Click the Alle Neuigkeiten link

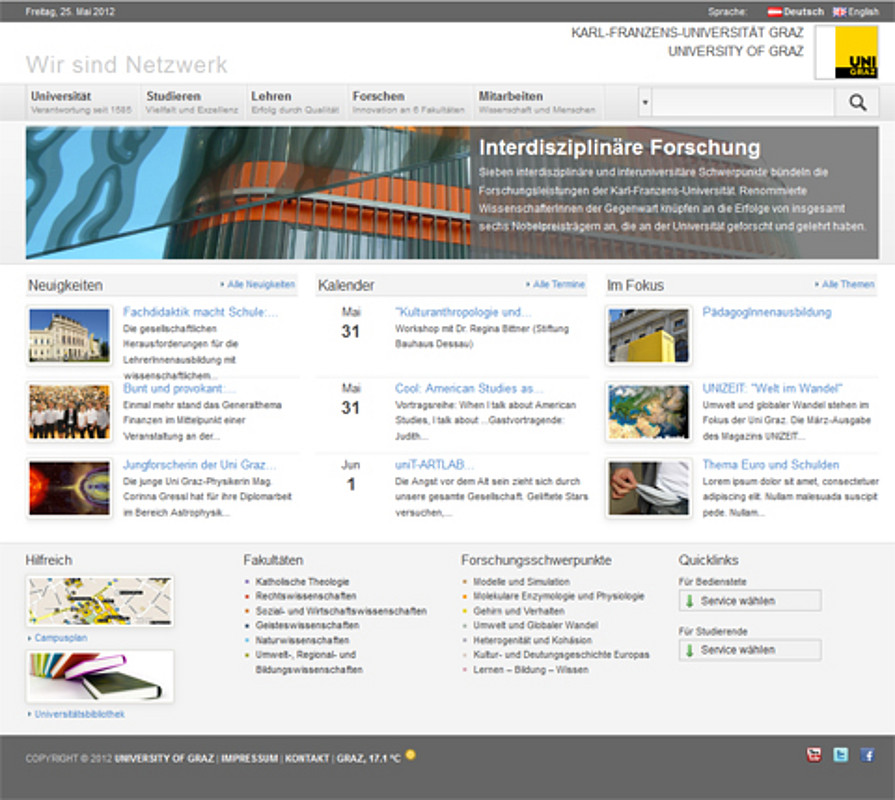(258, 285)
